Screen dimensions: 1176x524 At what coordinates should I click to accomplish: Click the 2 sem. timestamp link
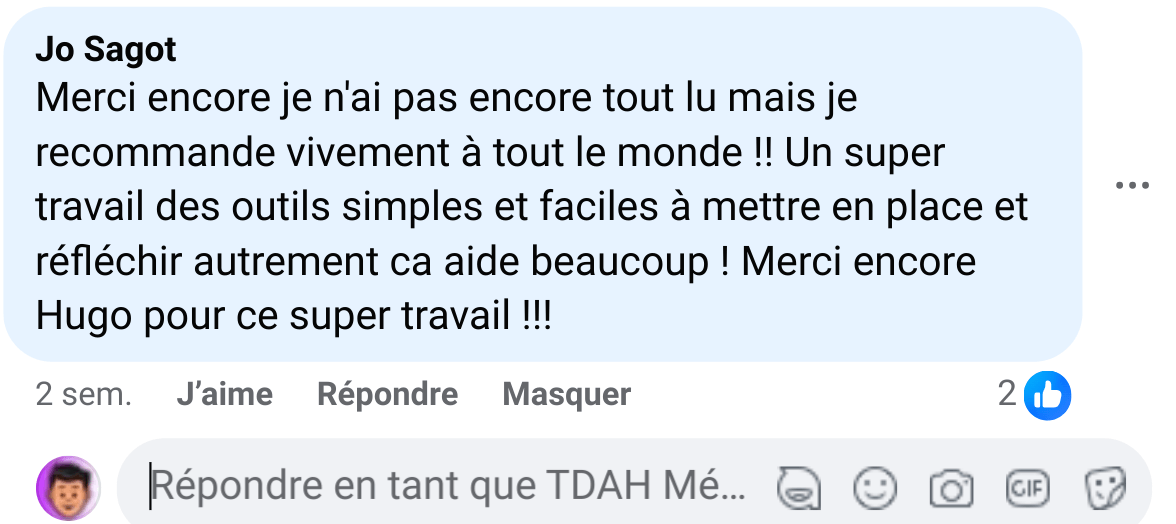[x=83, y=394]
